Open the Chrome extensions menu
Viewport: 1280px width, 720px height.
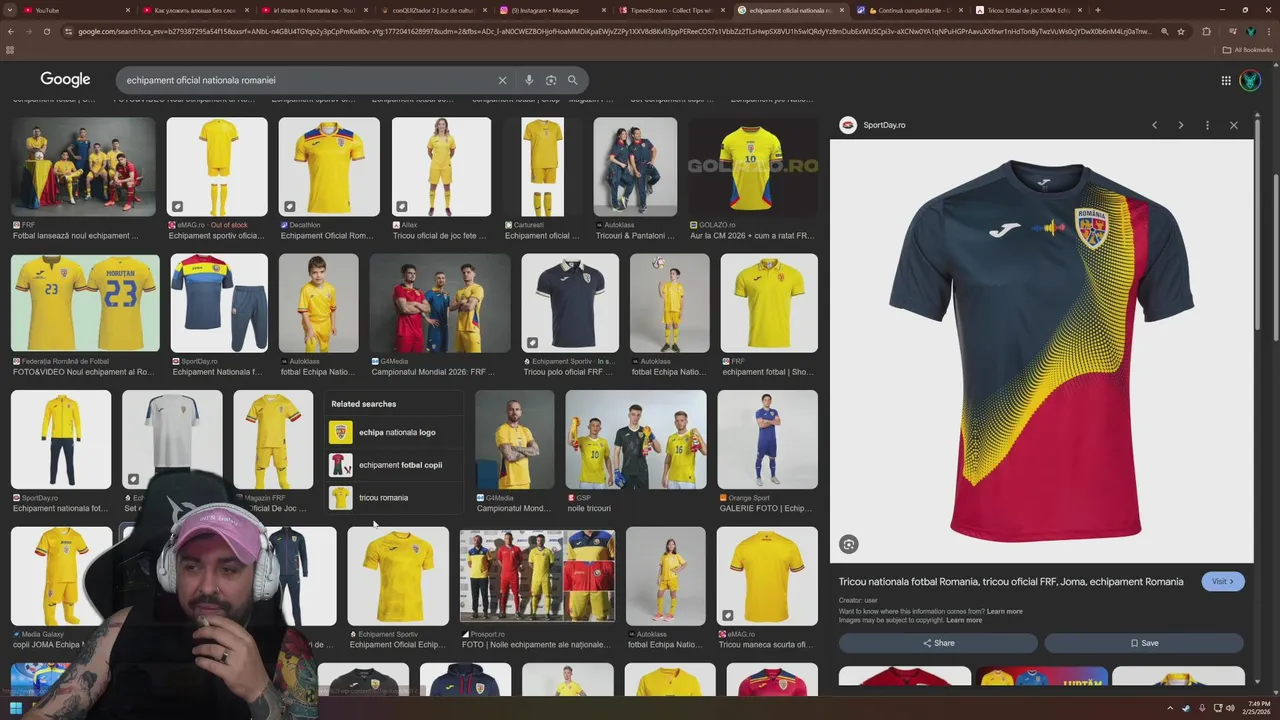pos(1206,31)
